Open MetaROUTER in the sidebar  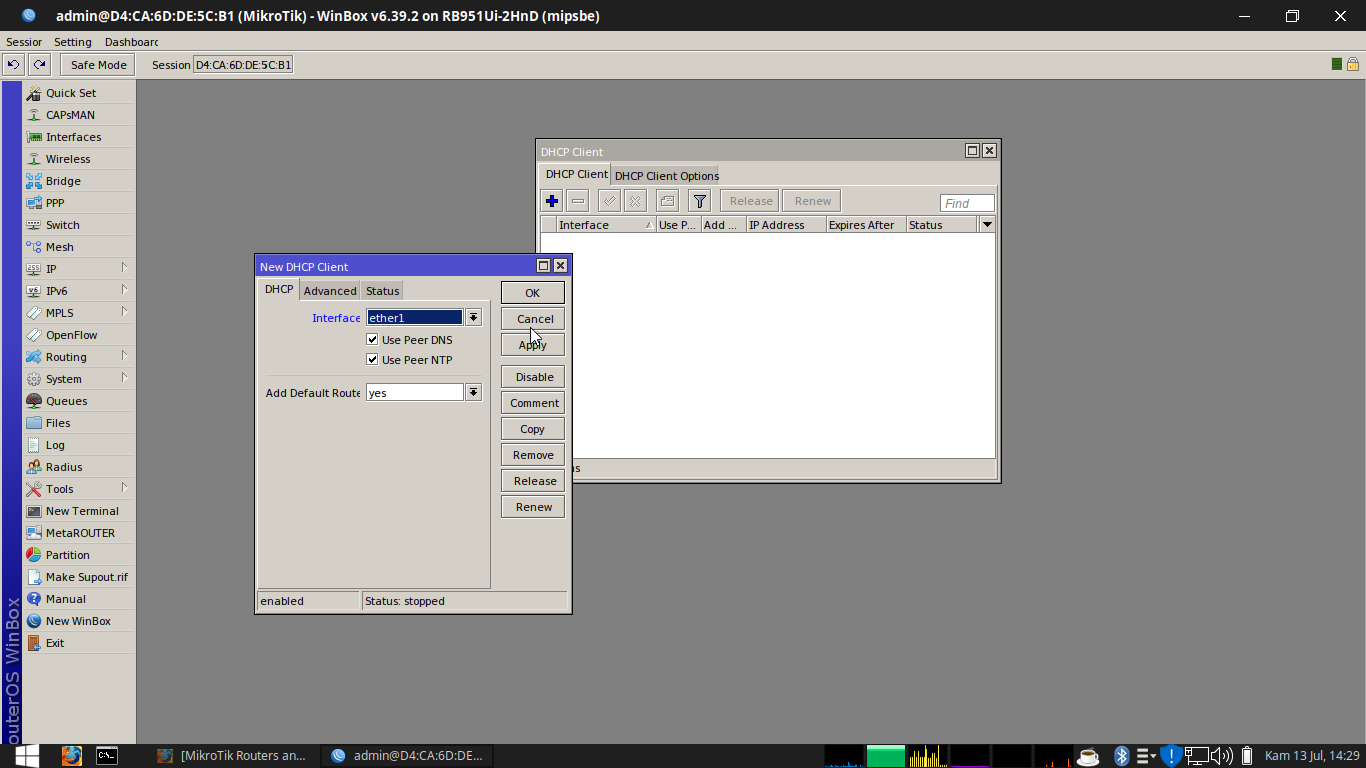(x=79, y=533)
